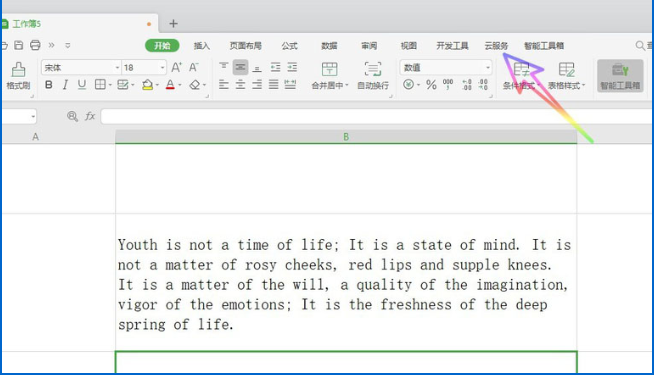654x375 pixels.
Task: Click the Save icon in the quick access toolbar
Action: click(x=18, y=45)
